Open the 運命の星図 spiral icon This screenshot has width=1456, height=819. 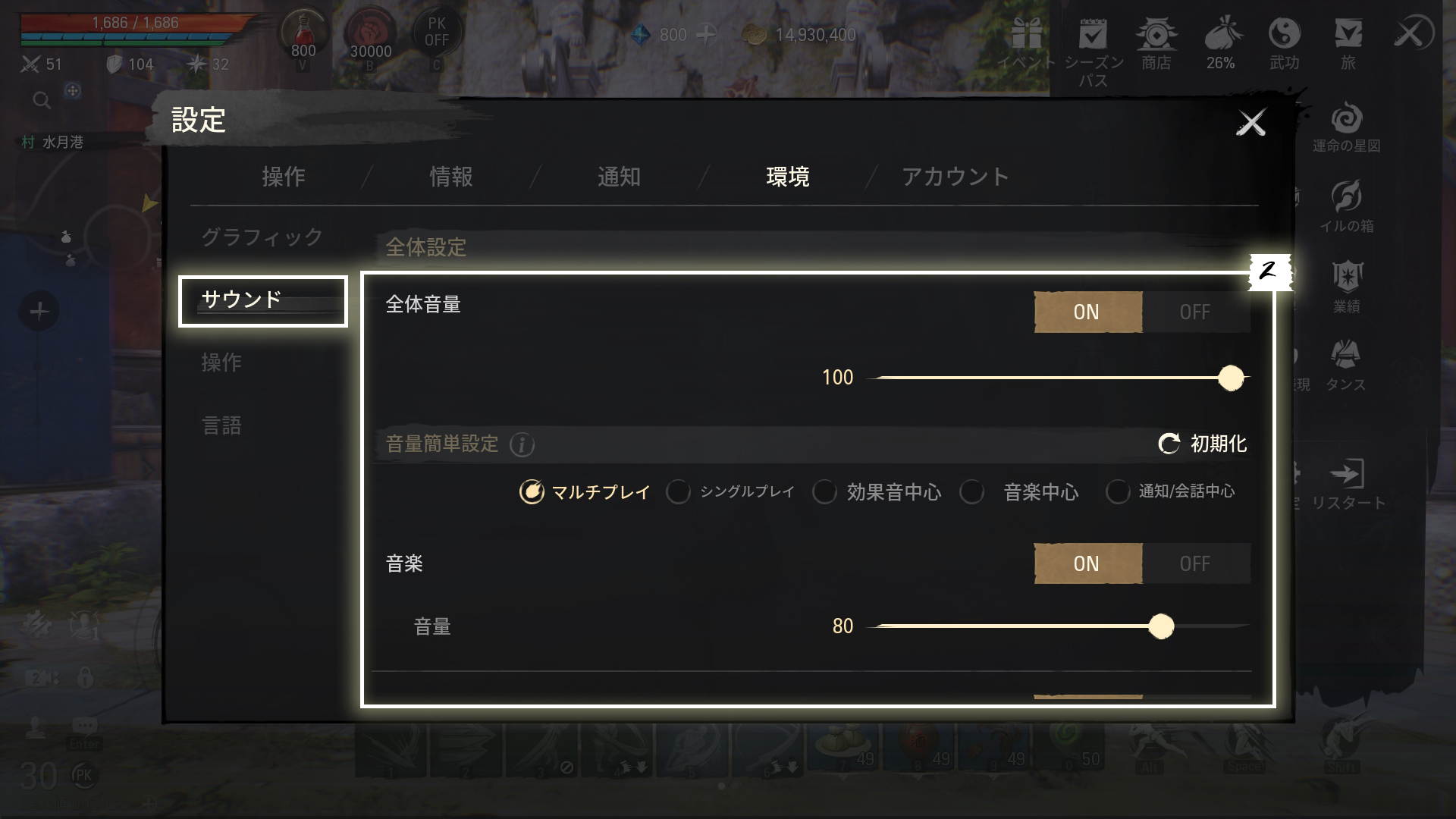pyautogui.click(x=1347, y=118)
